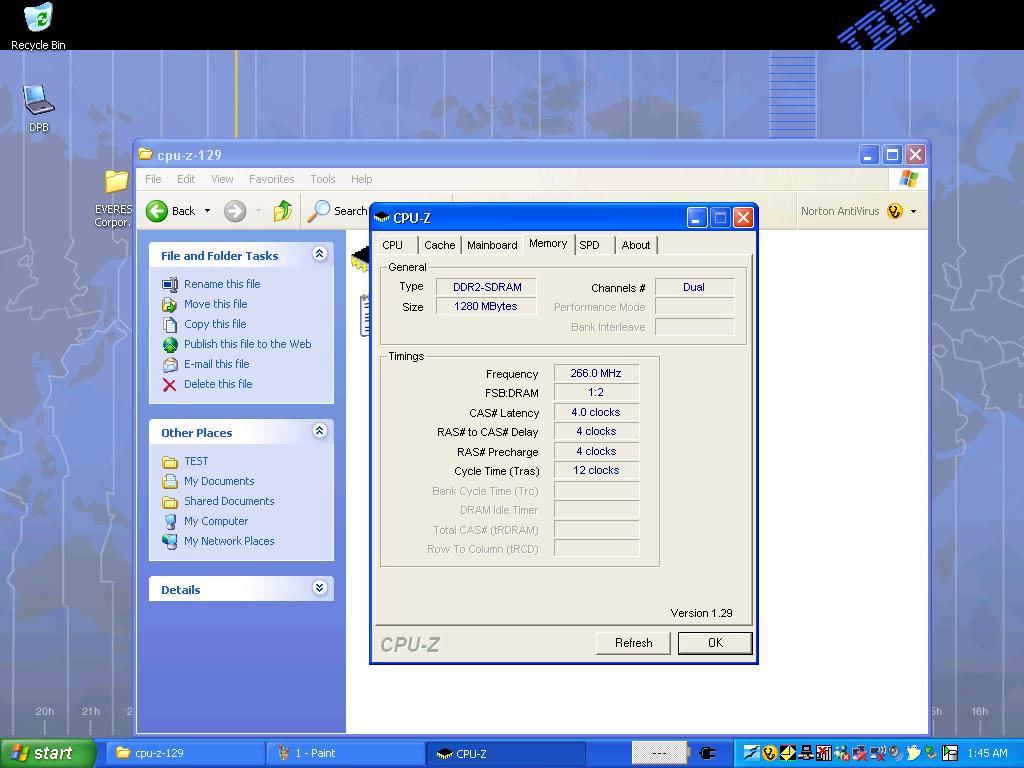Open the DPB desktop icon
The image size is (1024, 768).
[38, 101]
